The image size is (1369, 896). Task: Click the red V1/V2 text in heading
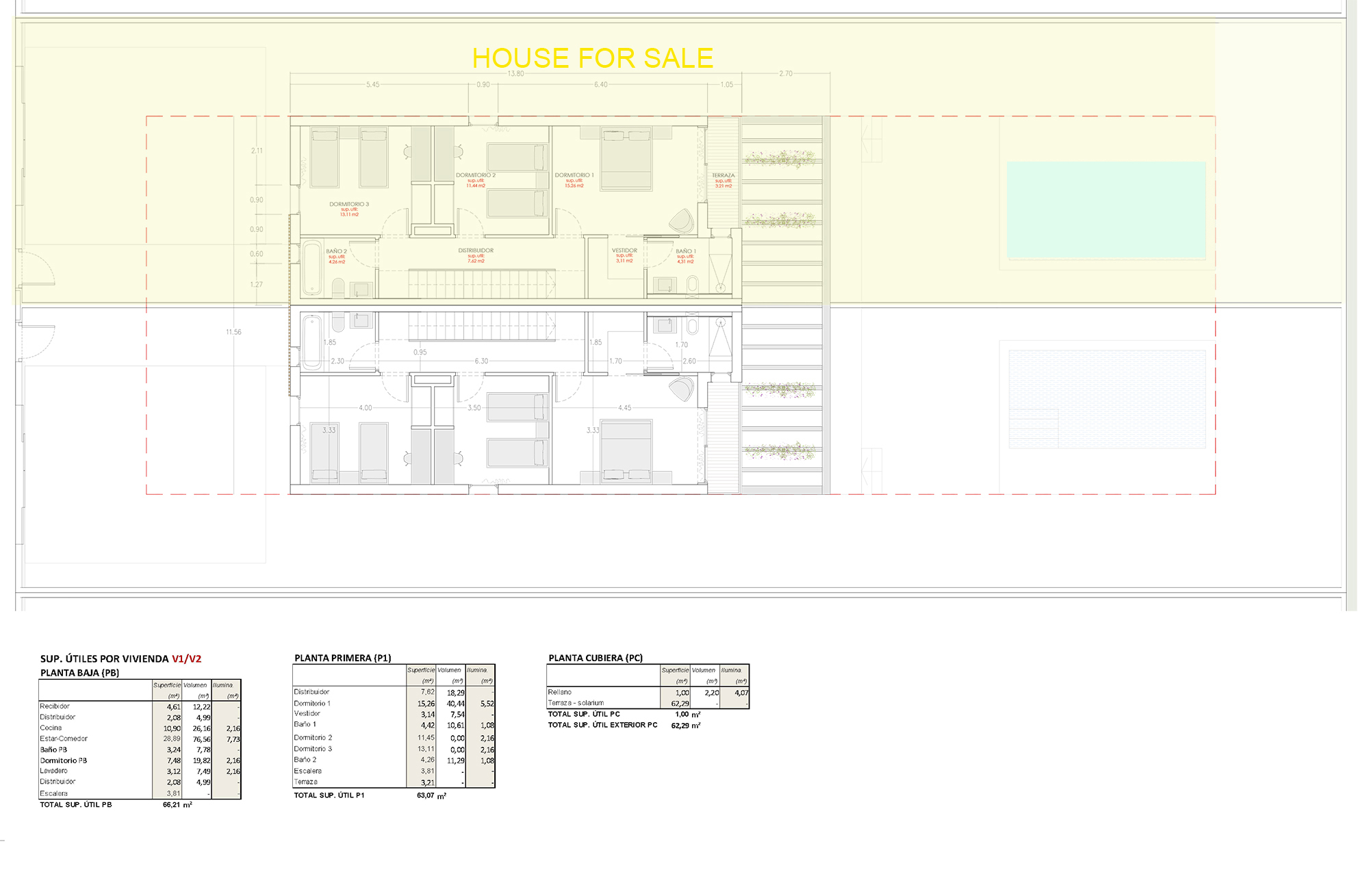click(x=186, y=658)
